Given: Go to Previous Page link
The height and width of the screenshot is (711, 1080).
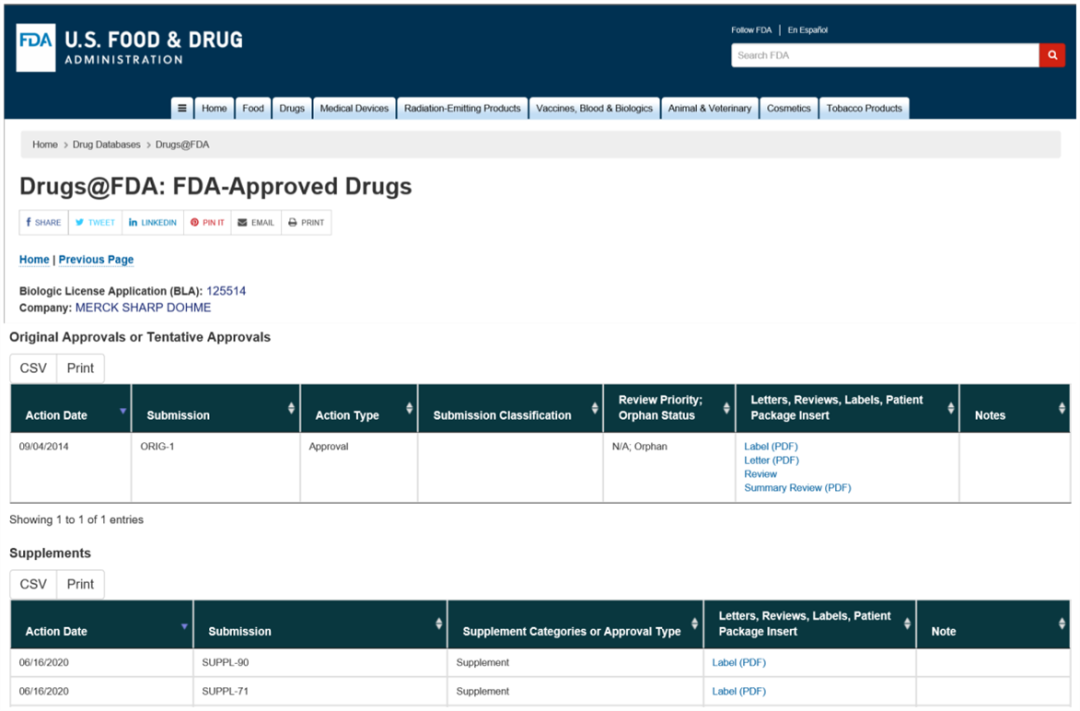Looking at the screenshot, I should click(x=96, y=260).
